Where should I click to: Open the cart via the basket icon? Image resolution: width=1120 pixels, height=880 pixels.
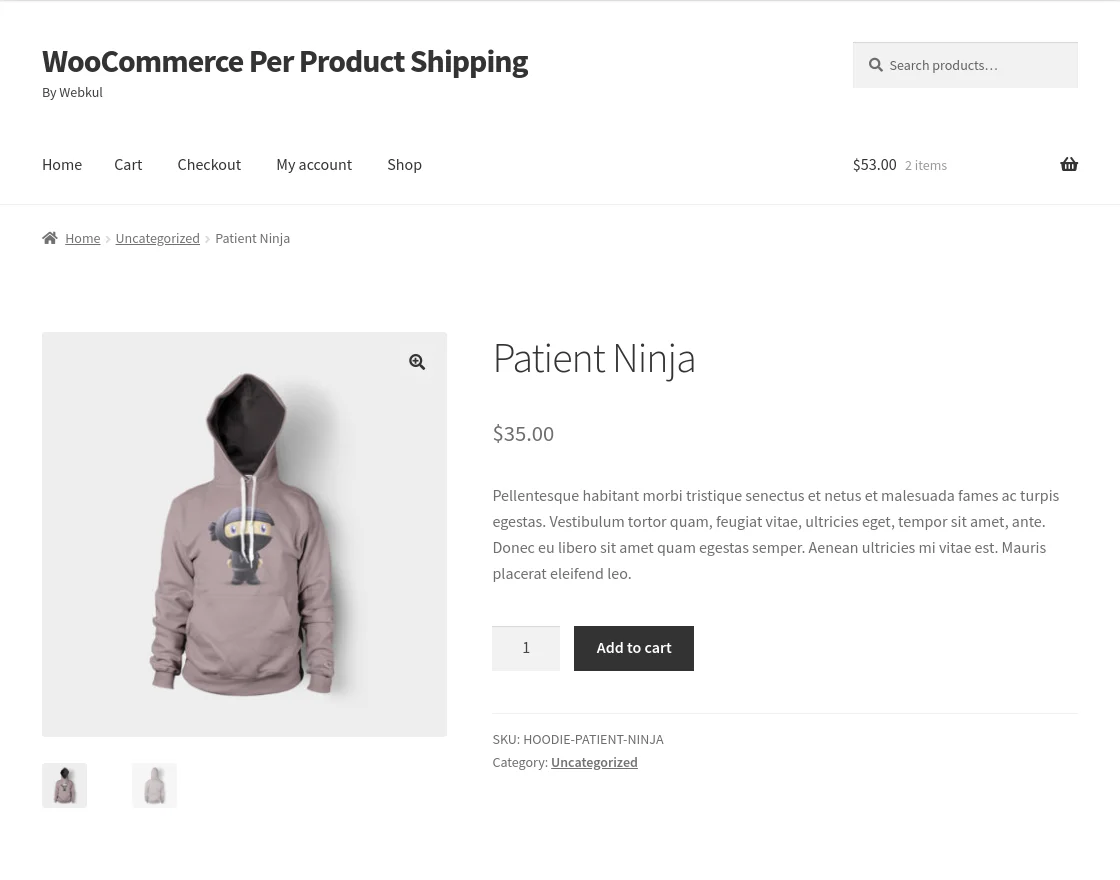pyautogui.click(x=1069, y=164)
